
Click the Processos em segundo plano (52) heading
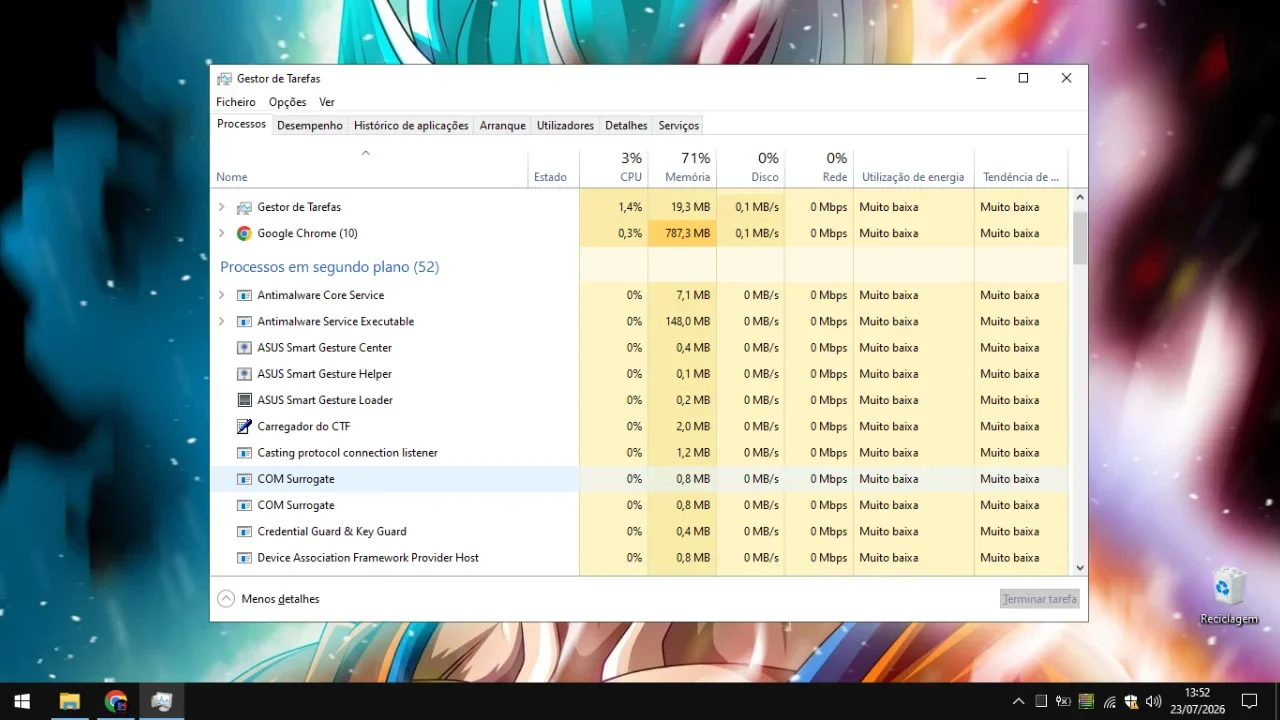329,267
